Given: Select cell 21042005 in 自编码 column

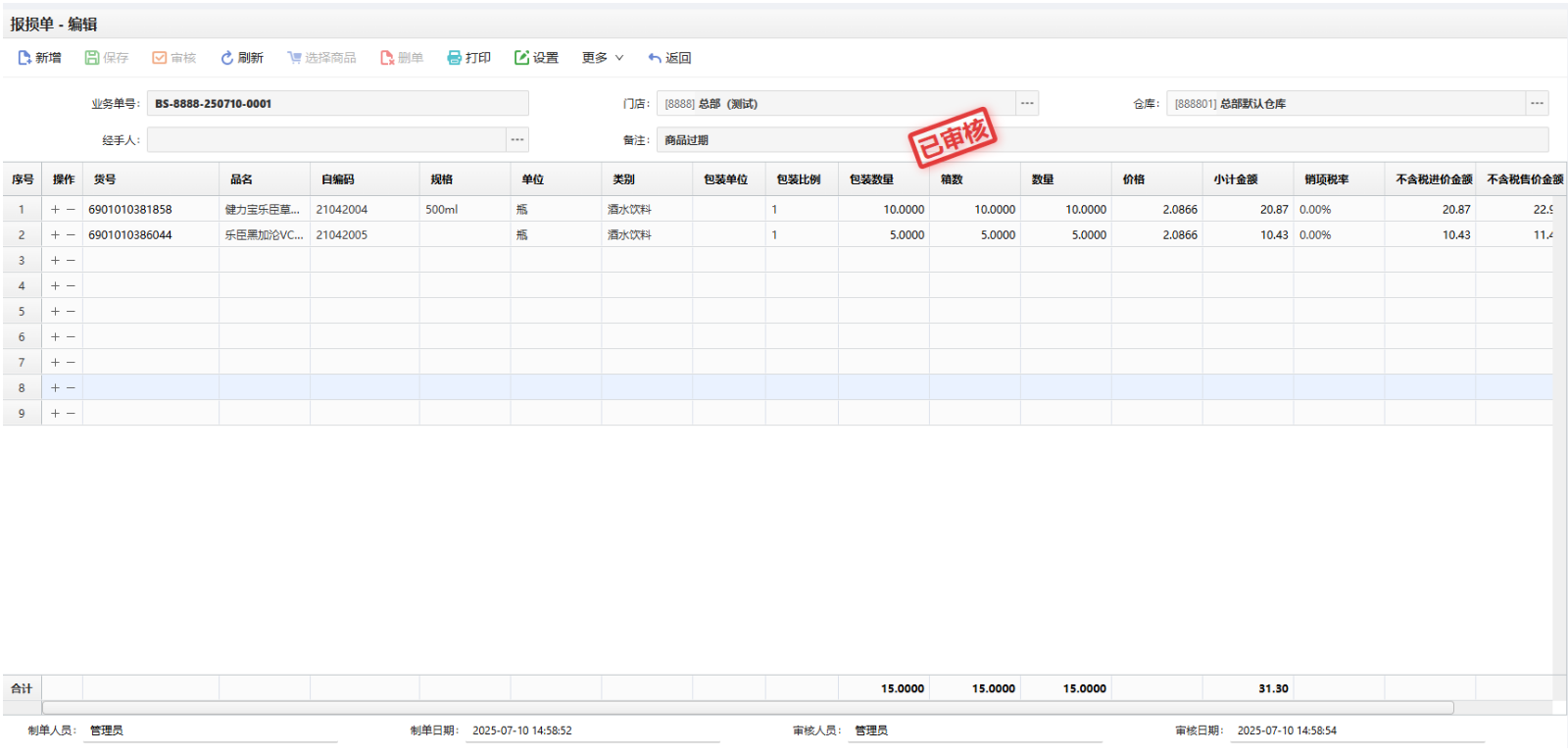Looking at the screenshot, I should tap(365, 235).
